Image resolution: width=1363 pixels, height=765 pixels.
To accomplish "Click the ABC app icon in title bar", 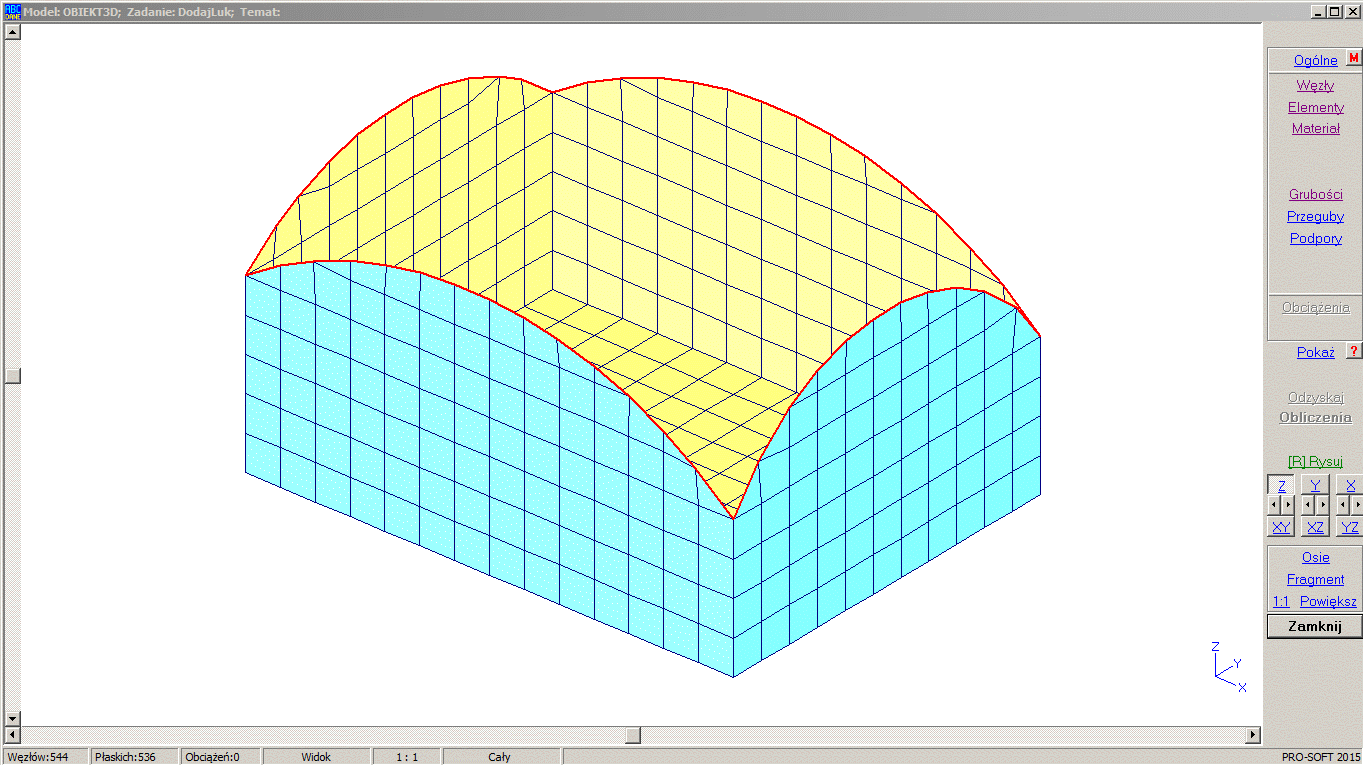I will tap(12, 11).
